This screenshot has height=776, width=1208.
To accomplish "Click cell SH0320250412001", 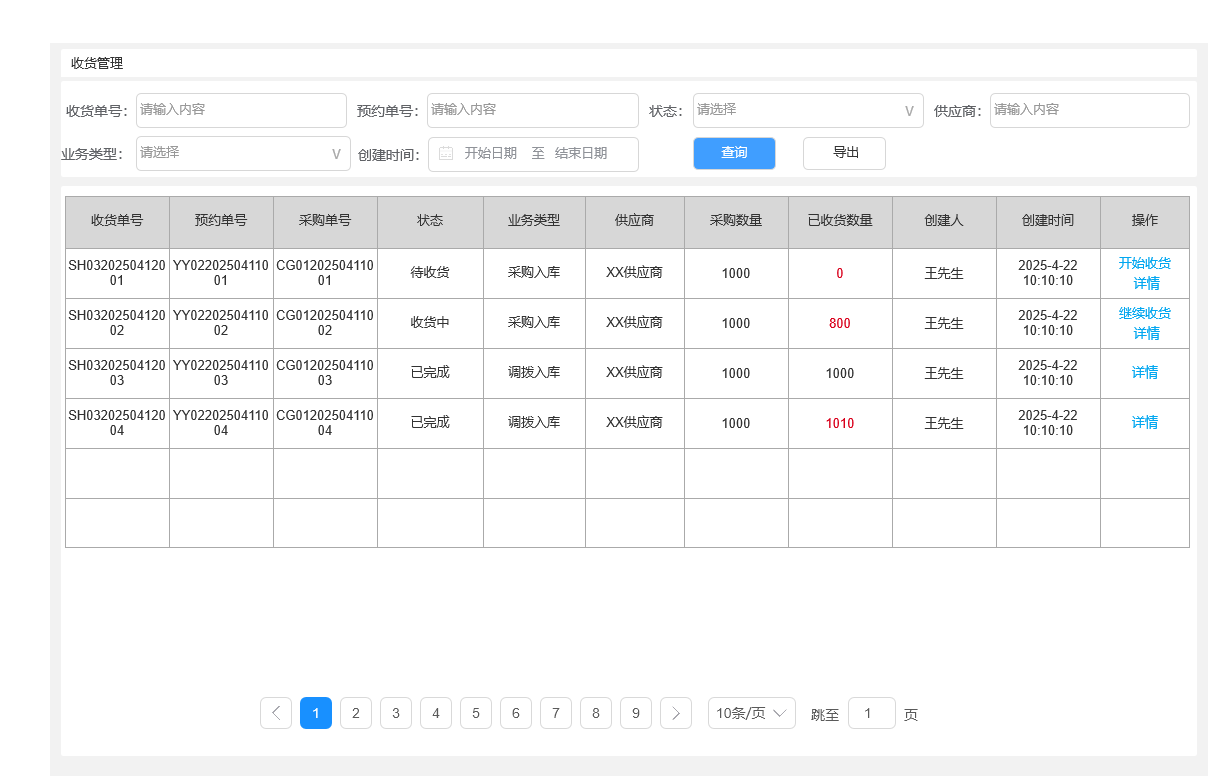I will (x=117, y=273).
